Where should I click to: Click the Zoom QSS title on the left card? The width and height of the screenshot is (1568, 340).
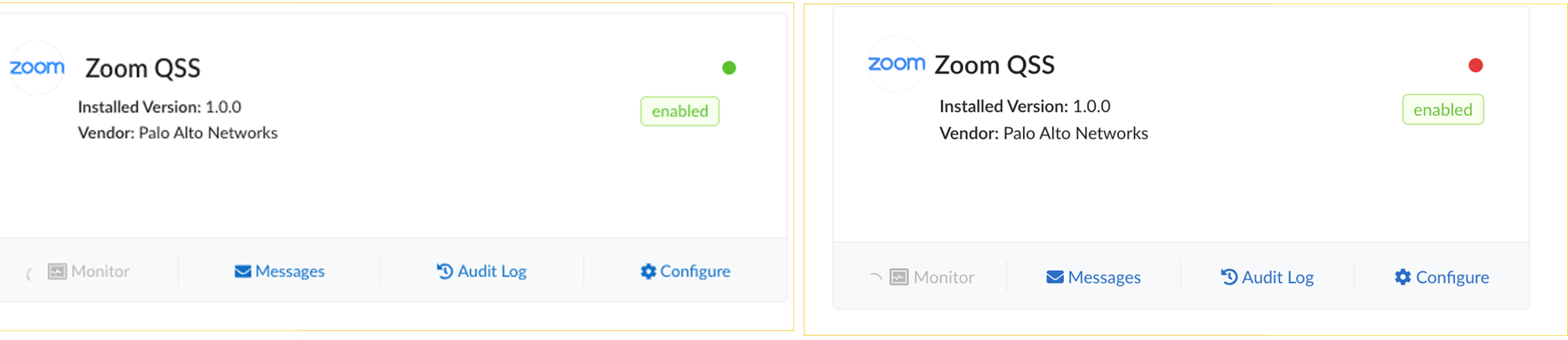point(143,69)
